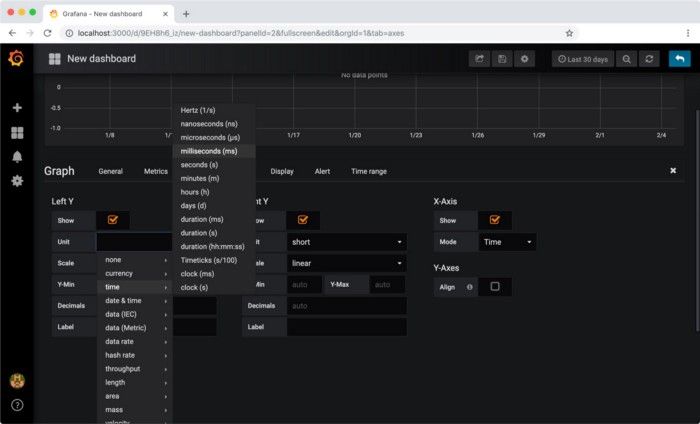700x424 pixels.
Task: Open the Last 30 days time picker
Action: [x=583, y=59]
